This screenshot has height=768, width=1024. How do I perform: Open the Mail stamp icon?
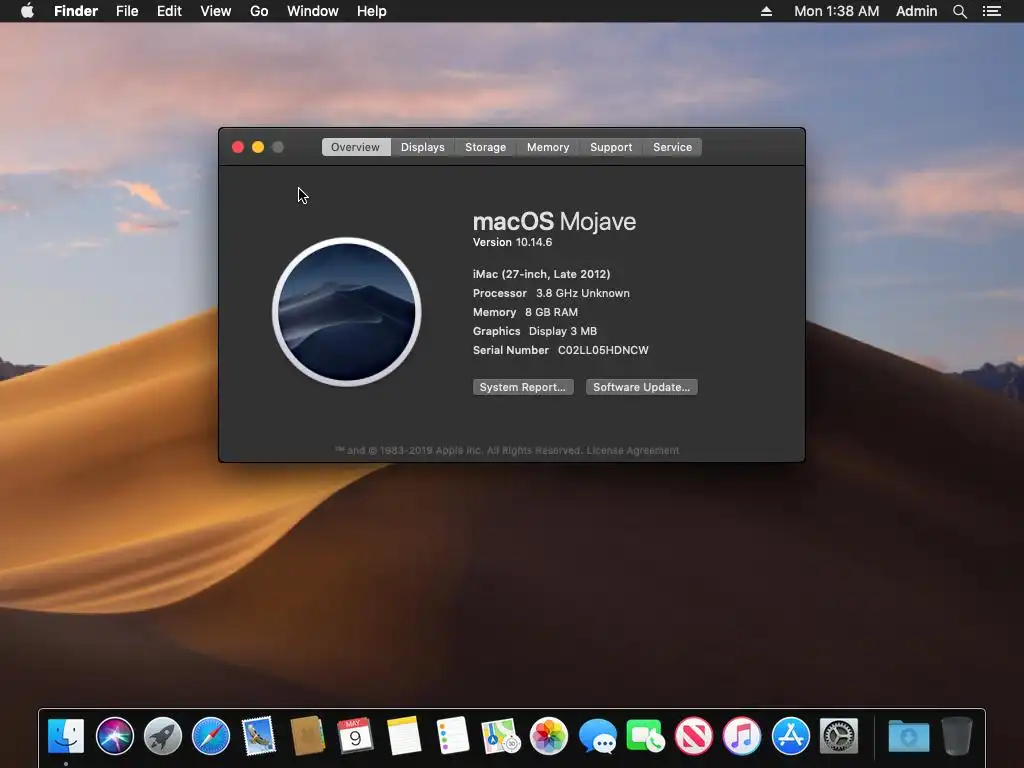(259, 736)
